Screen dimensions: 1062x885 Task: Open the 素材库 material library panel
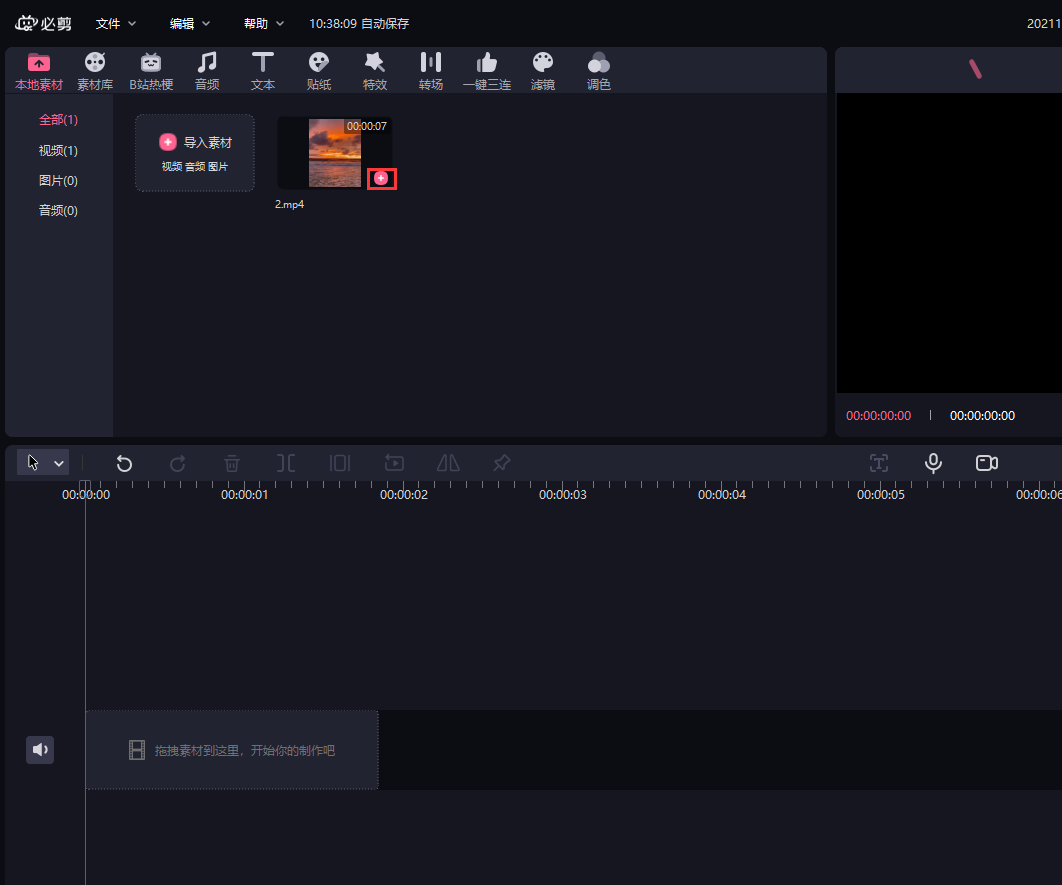click(95, 71)
